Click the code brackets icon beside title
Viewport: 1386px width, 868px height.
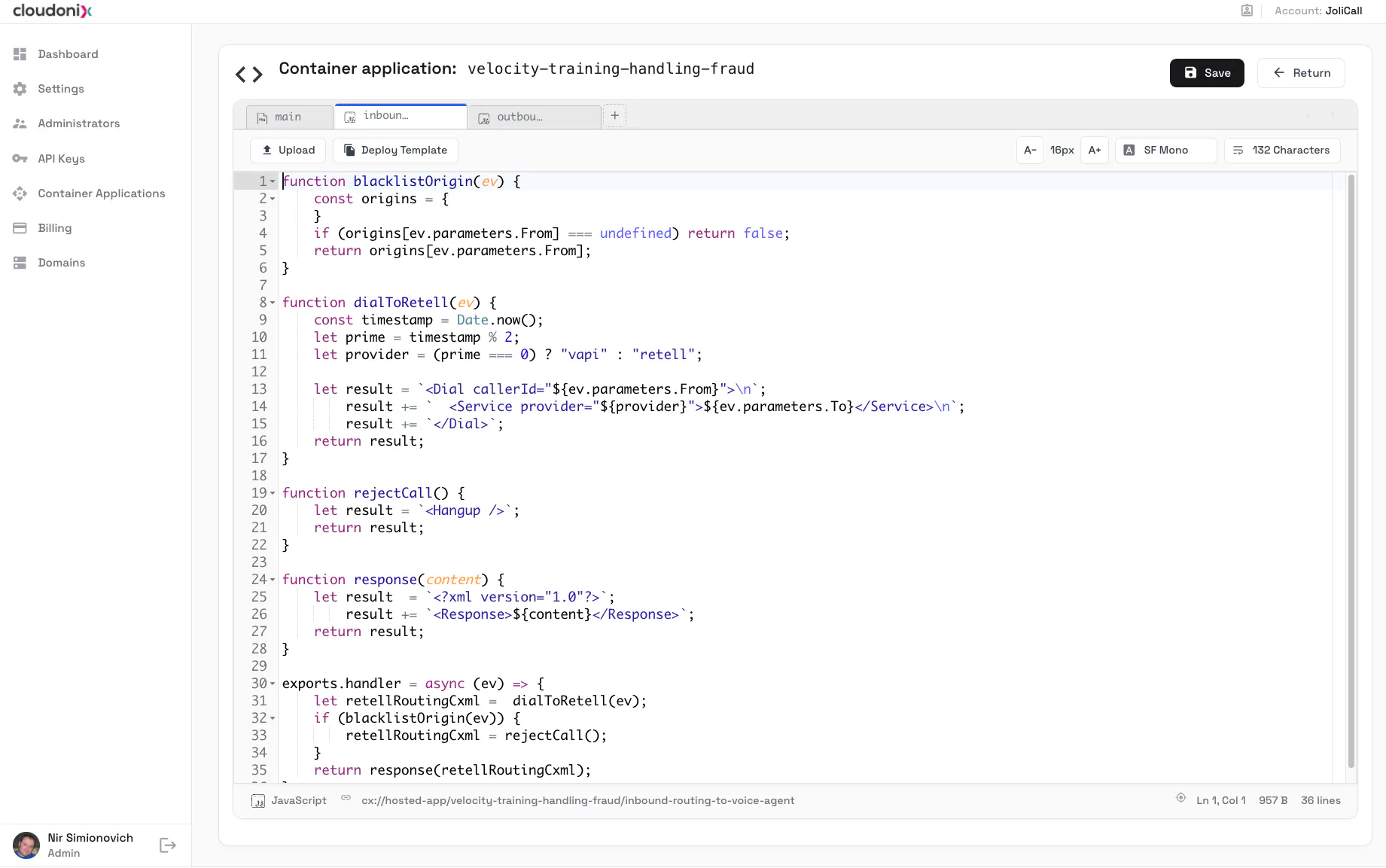(x=248, y=74)
